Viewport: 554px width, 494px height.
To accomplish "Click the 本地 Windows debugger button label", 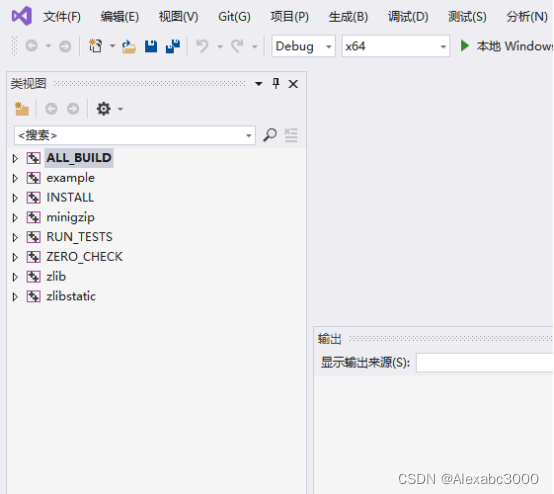I will click(x=515, y=46).
